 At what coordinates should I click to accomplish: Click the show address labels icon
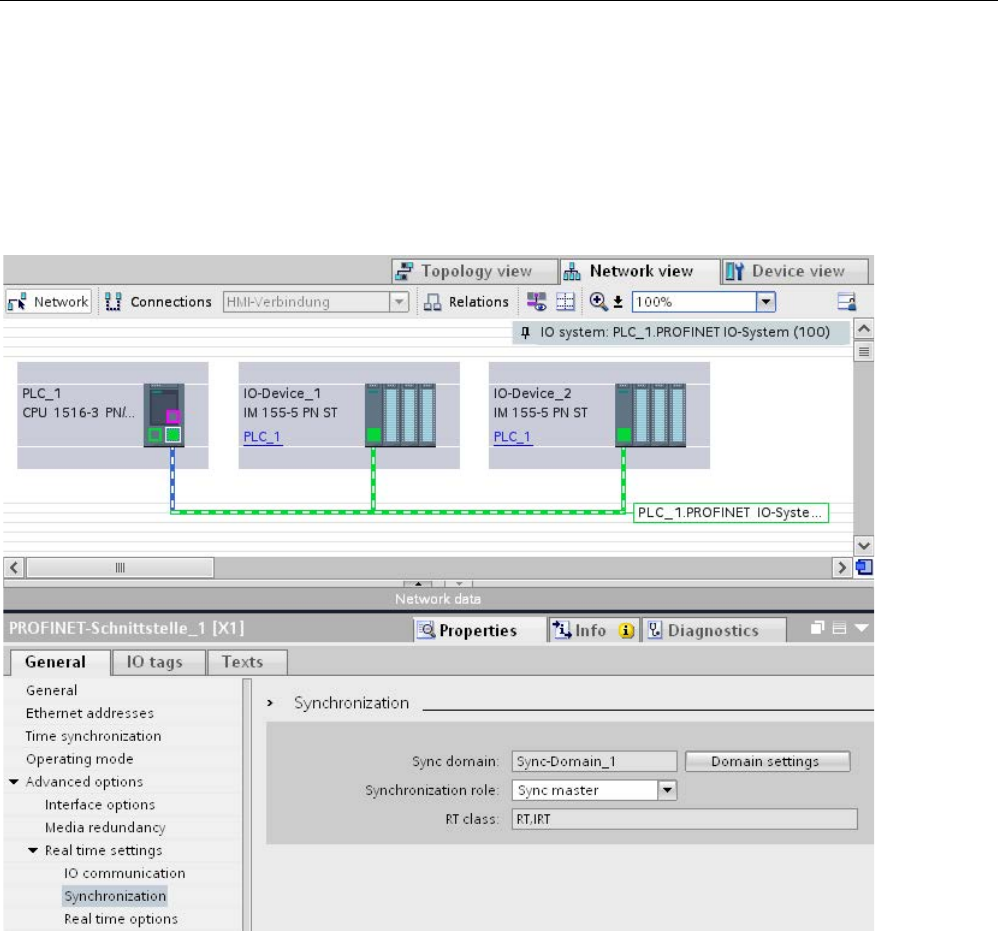click(x=537, y=302)
